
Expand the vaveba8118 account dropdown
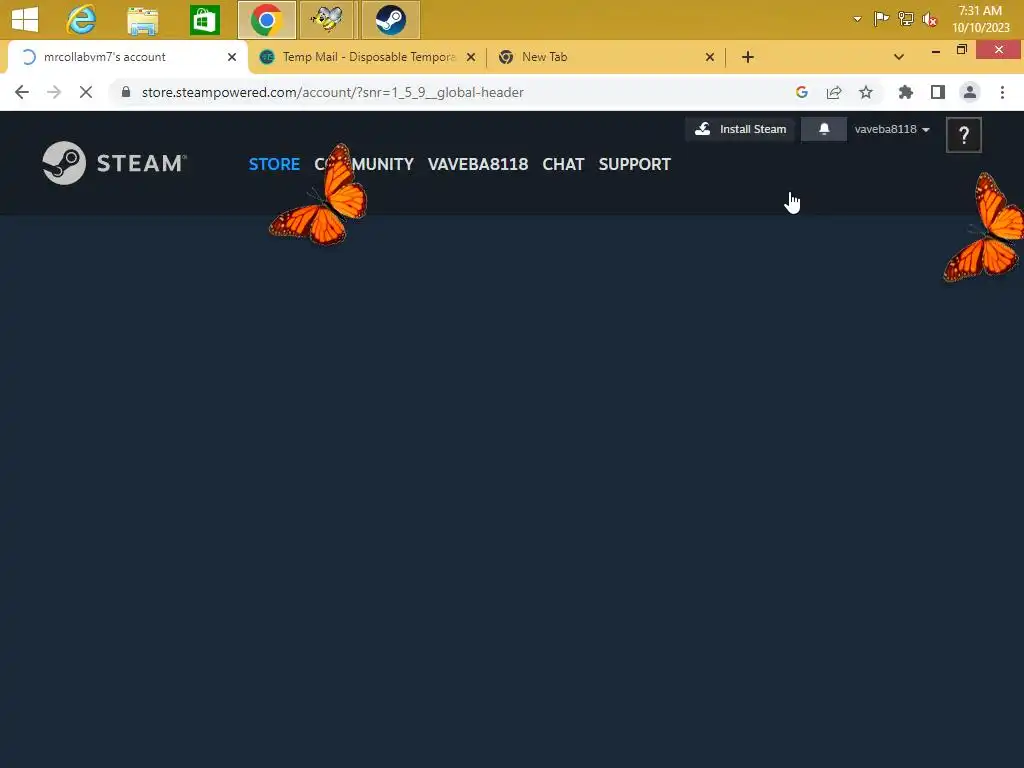pos(891,129)
